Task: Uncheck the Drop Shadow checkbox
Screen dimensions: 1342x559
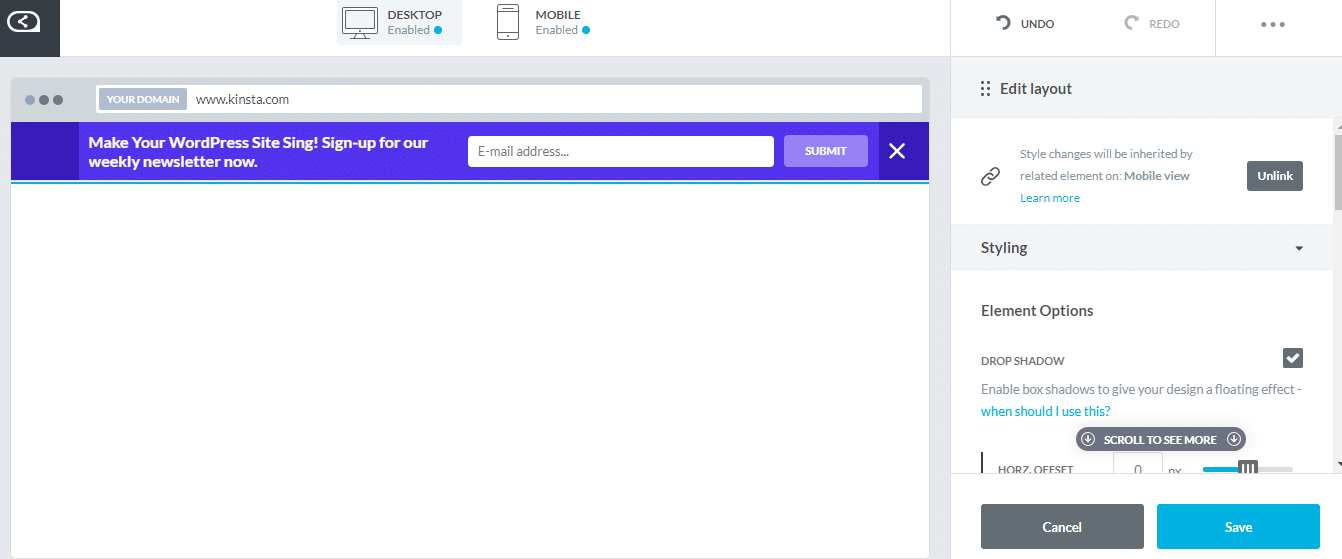Action: pos(1293,358)
